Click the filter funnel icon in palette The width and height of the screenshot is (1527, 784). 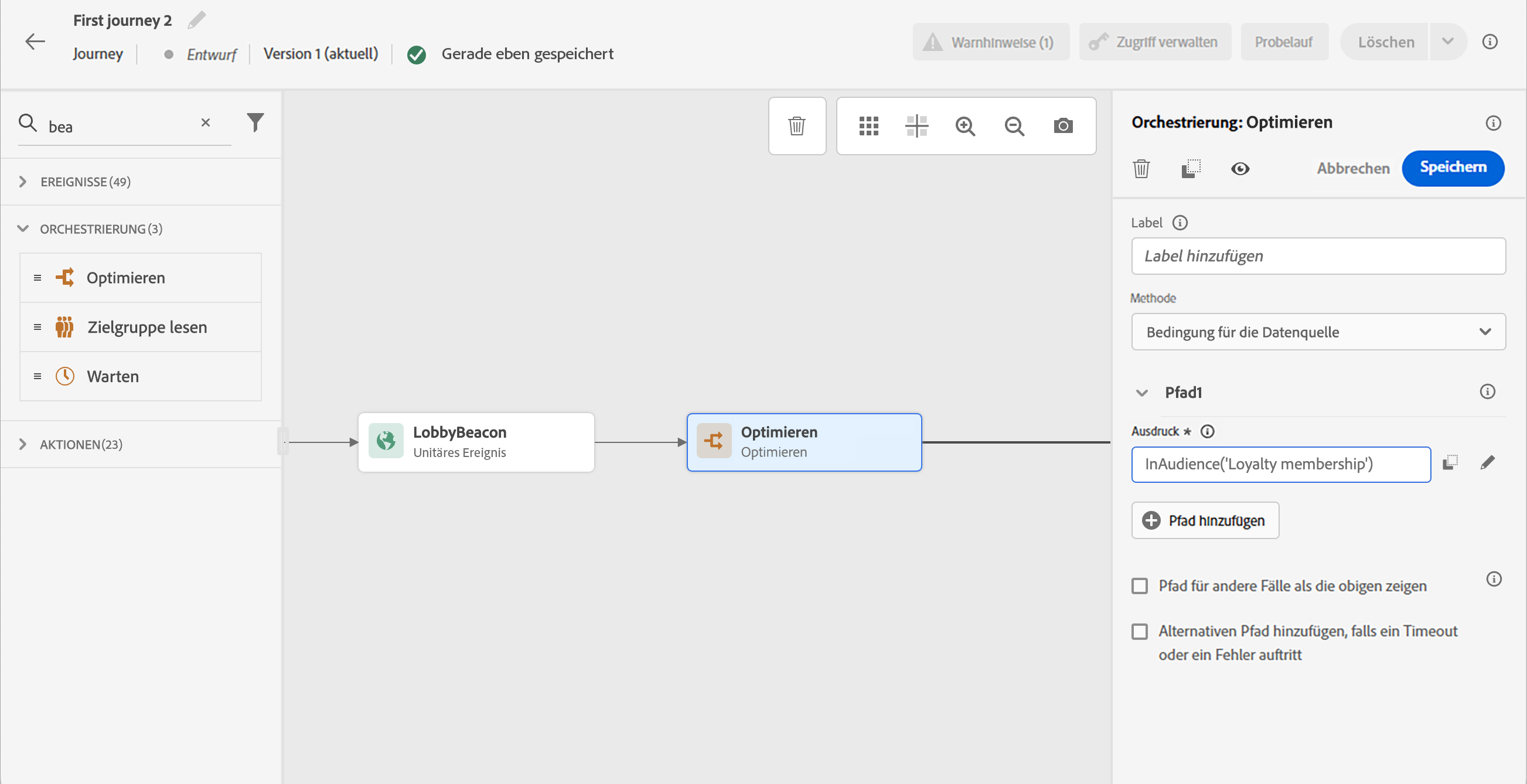click(255, 122)
